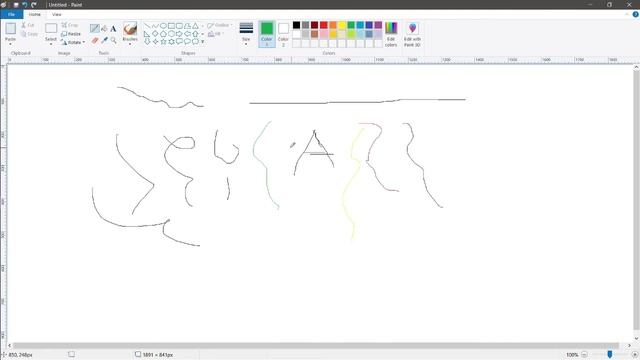Viewport: 640px width, 360px height.
Task: Choose the Cloud callout shape
Action: (x=196, y=41)
